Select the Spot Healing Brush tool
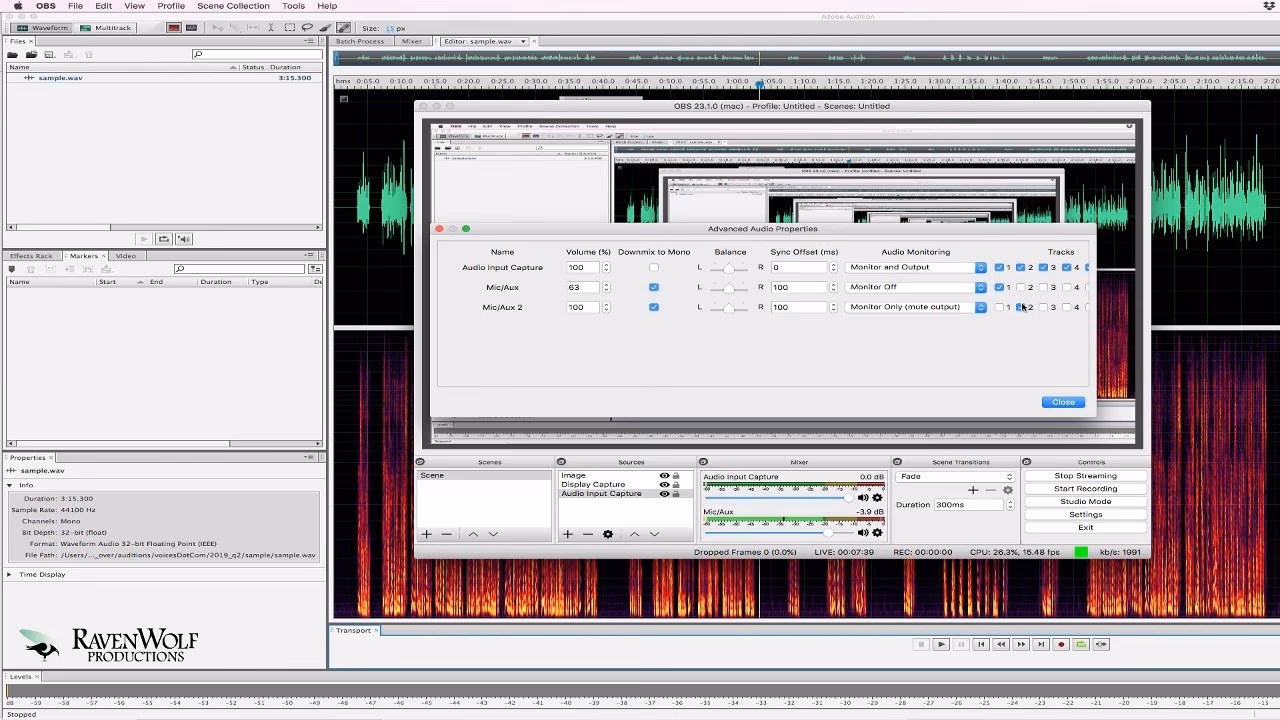Screen dimensions: 1280x720 (343, 28)
